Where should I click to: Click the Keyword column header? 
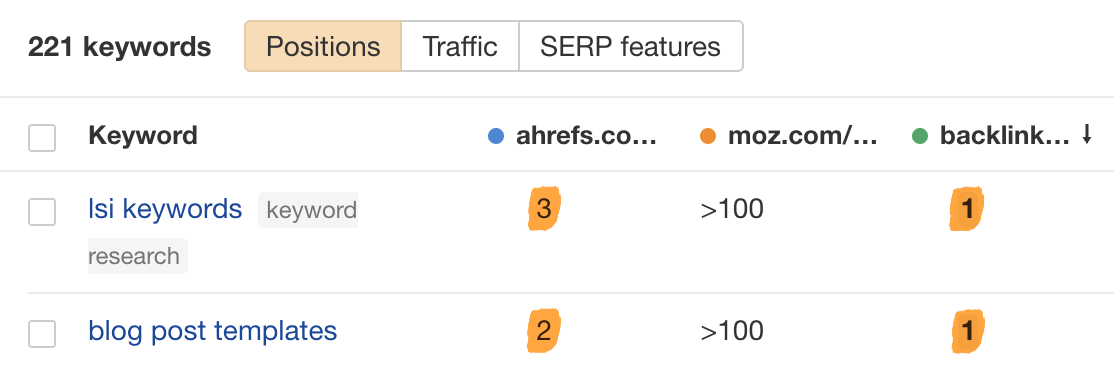tap(143, 136)
